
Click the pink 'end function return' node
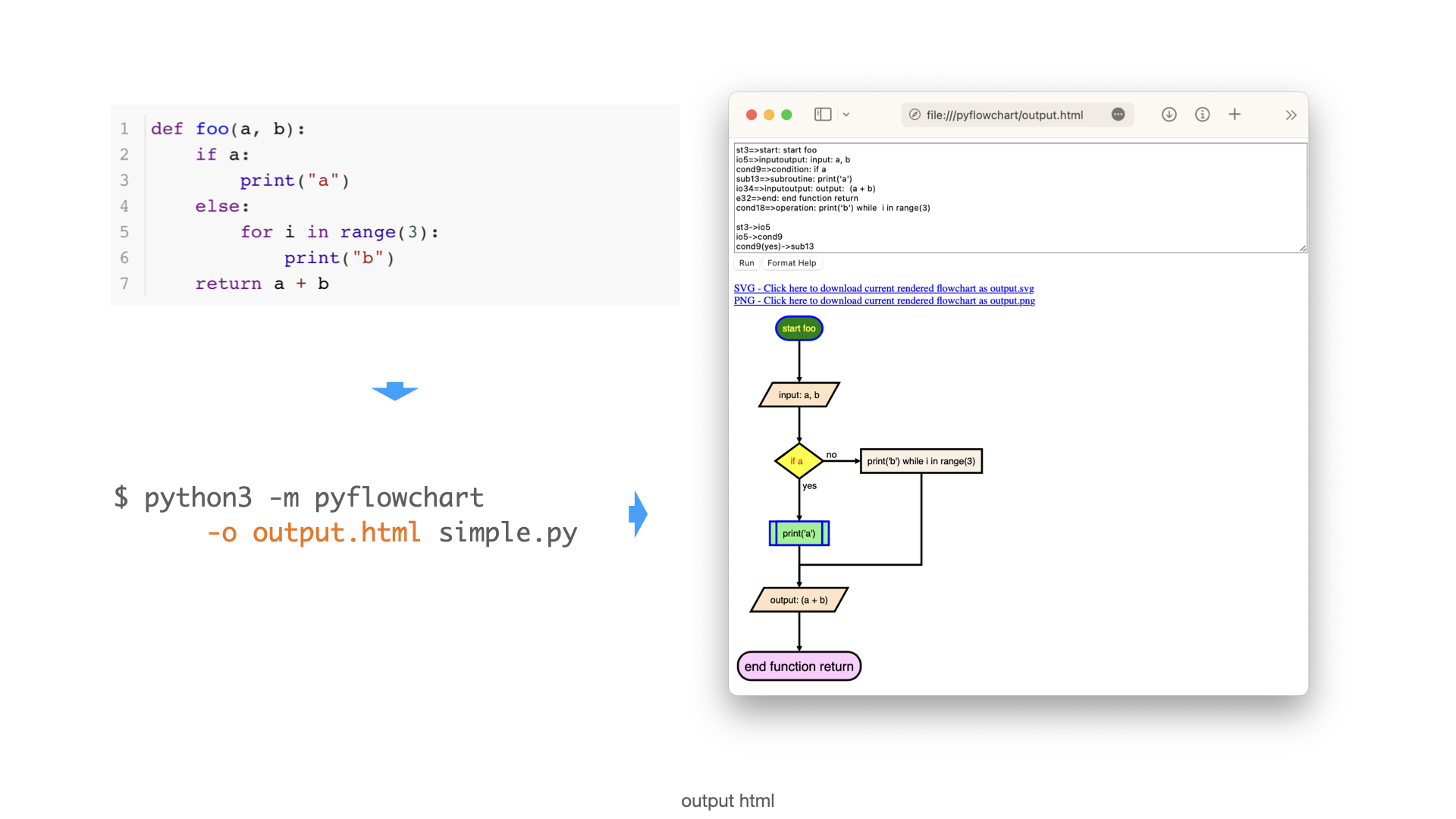tap(799, 667)
